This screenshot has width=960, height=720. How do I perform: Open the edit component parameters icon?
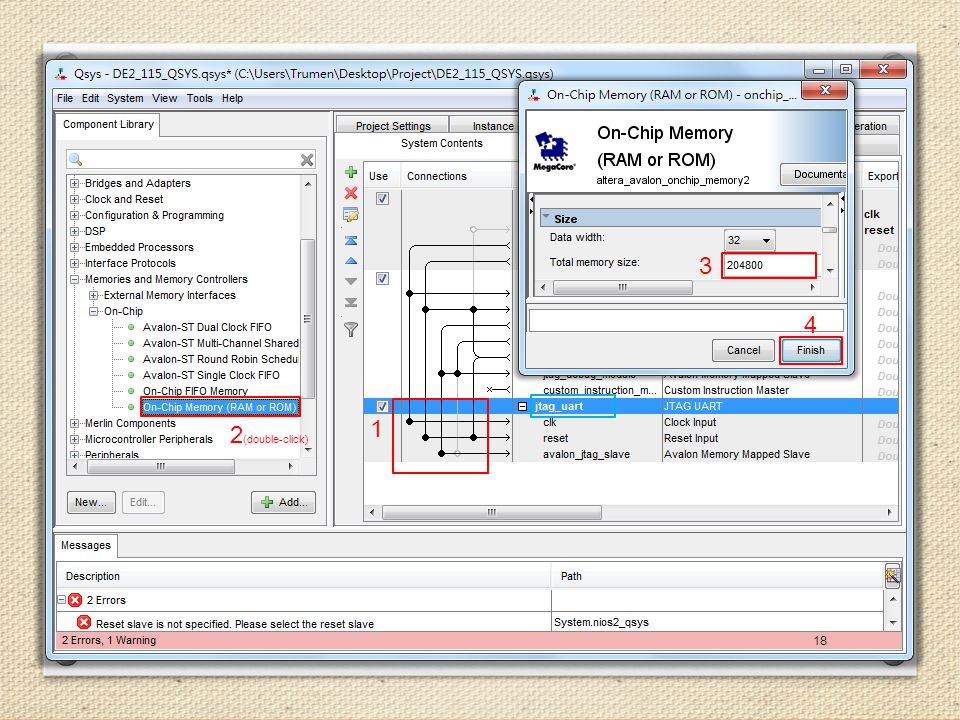pos(351,215)
